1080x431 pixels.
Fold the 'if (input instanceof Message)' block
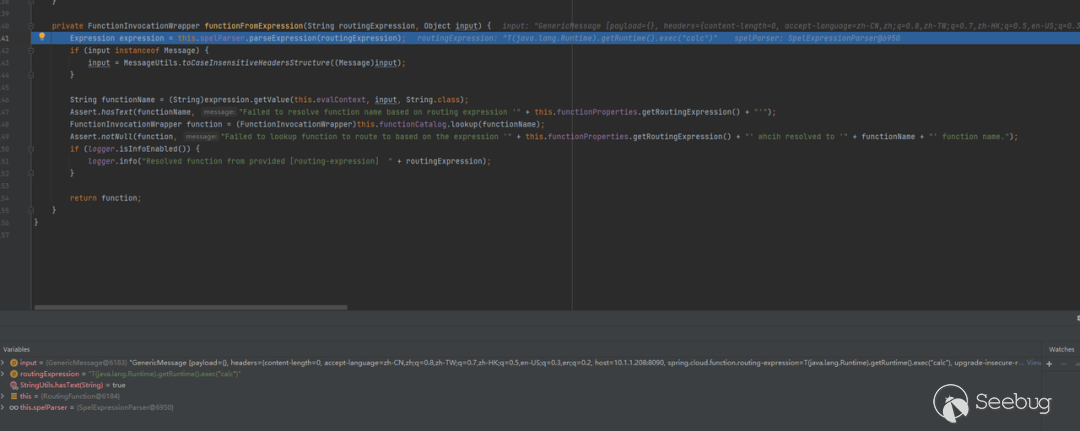click(32, 49)
